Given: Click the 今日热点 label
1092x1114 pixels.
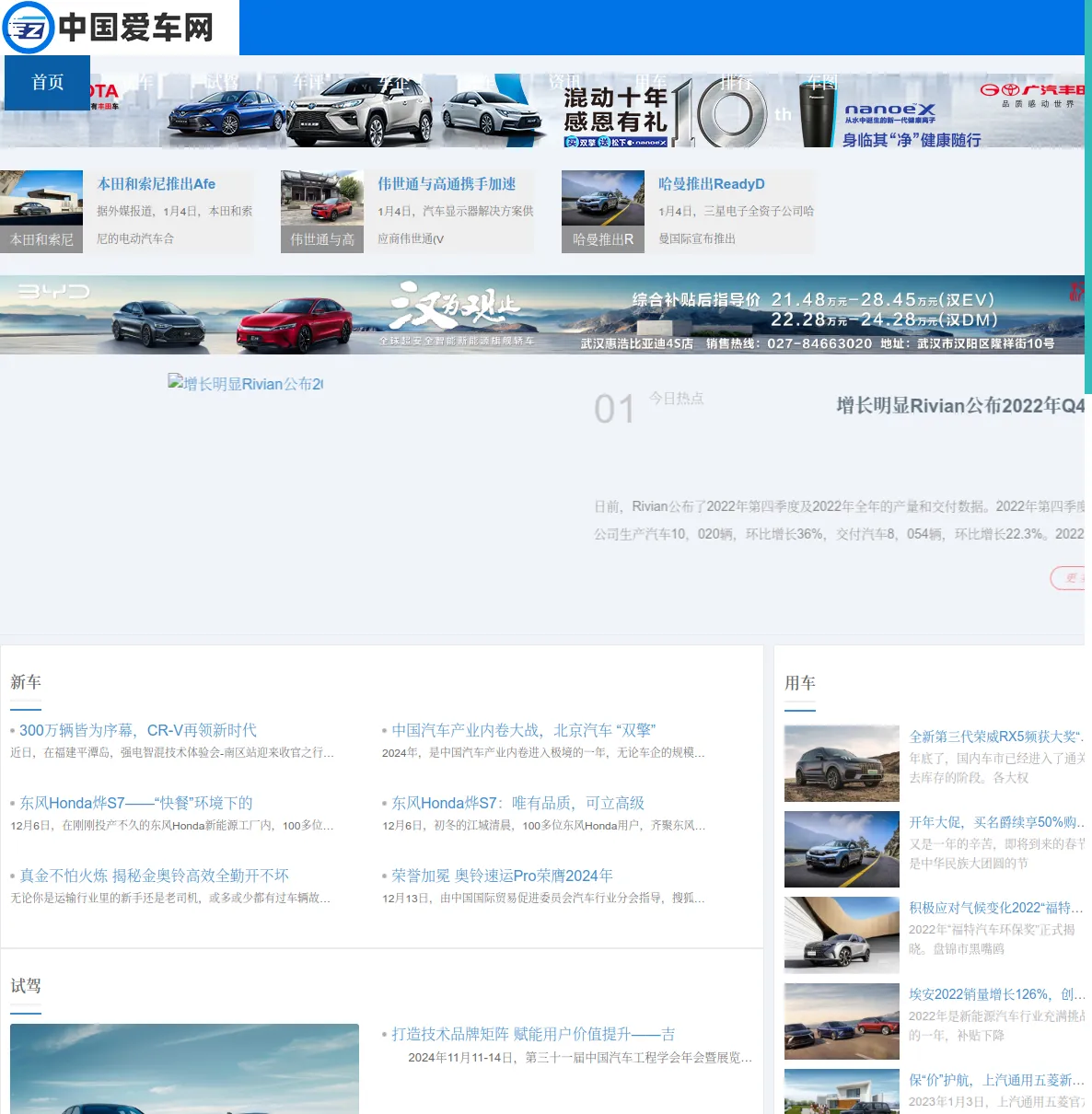Looking at the screenshot, I should coord(677,398).
